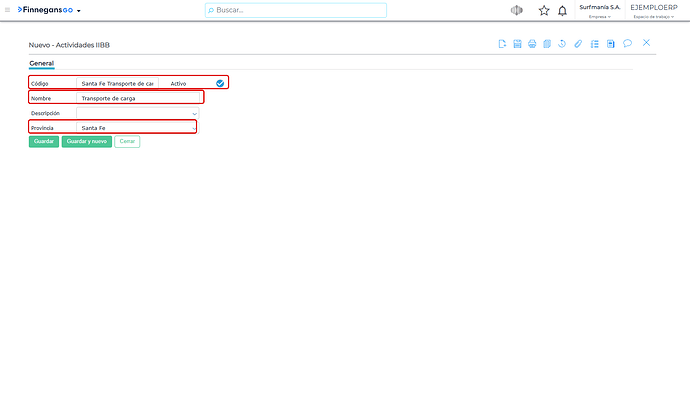
Task: Click the Código input field
Action: point(117,83)
